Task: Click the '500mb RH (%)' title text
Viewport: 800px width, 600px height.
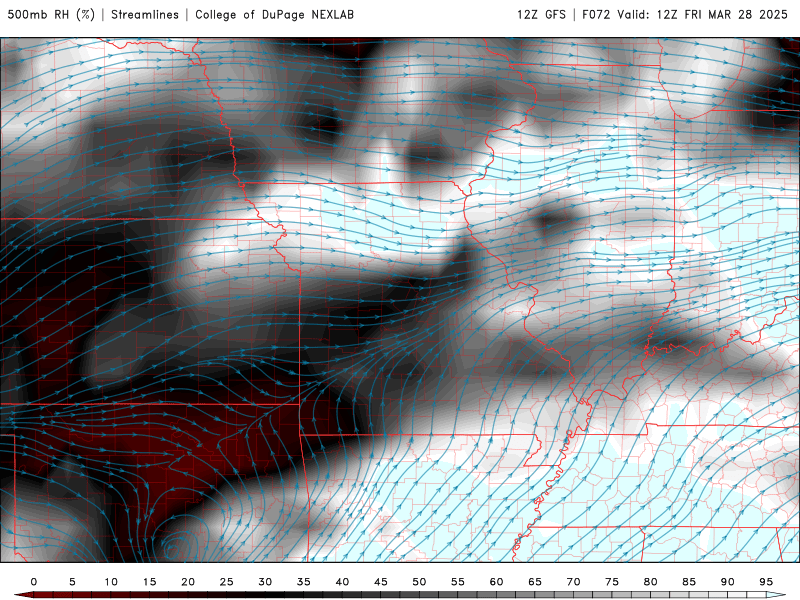Action: [x=51, y=14]
